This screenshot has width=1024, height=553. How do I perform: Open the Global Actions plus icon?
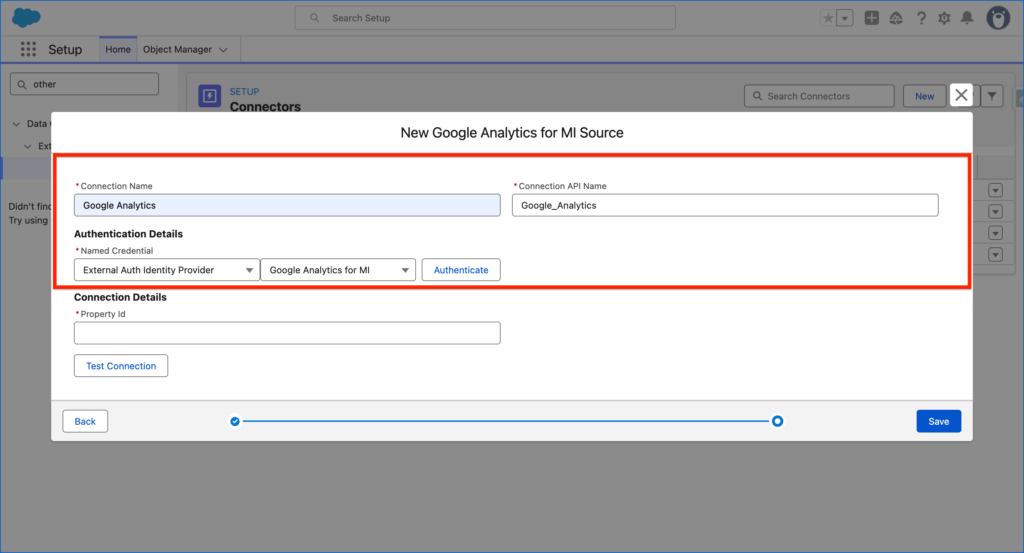coord(872,18)
